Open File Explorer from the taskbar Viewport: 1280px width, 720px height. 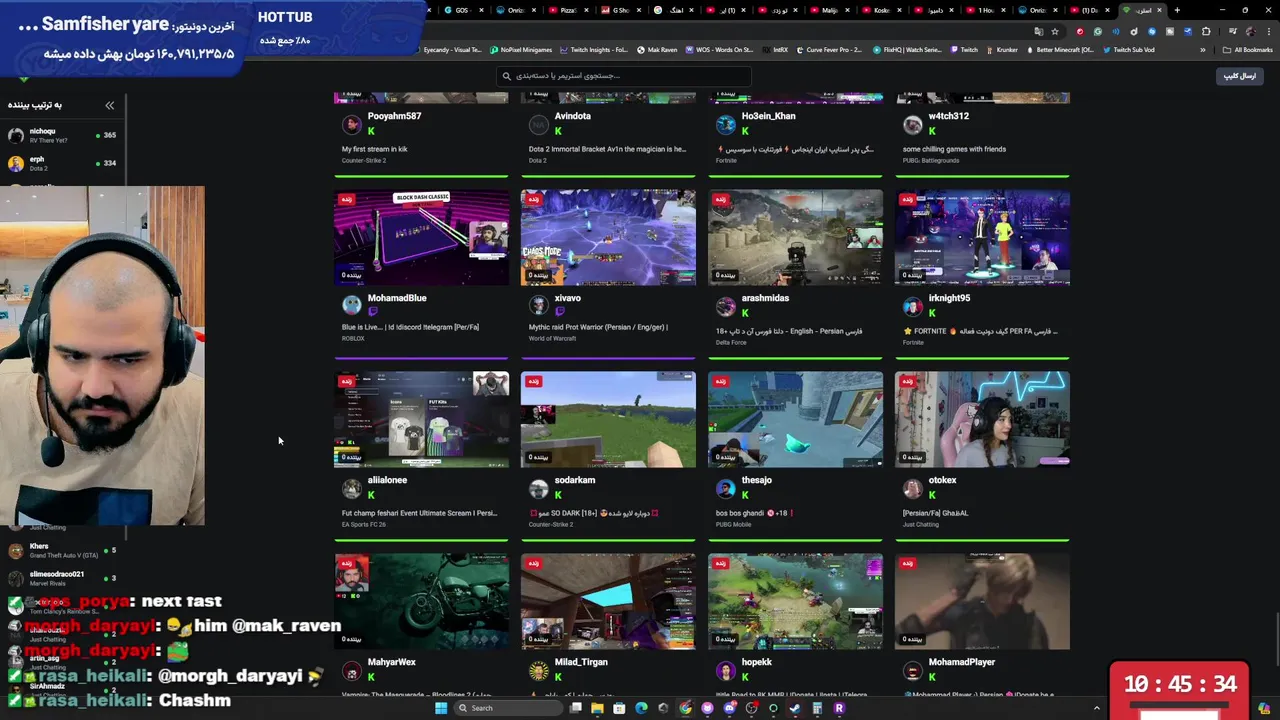(x=597, y=708)
